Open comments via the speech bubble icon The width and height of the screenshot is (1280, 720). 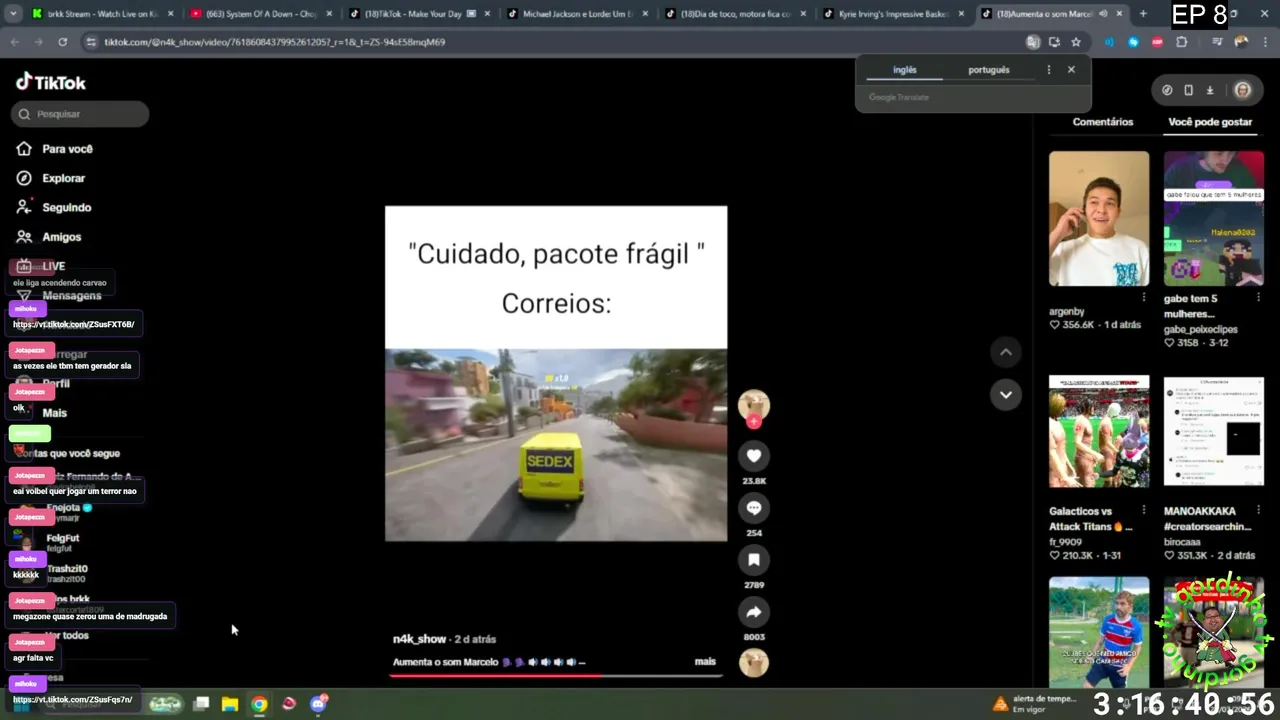(754, 508)
